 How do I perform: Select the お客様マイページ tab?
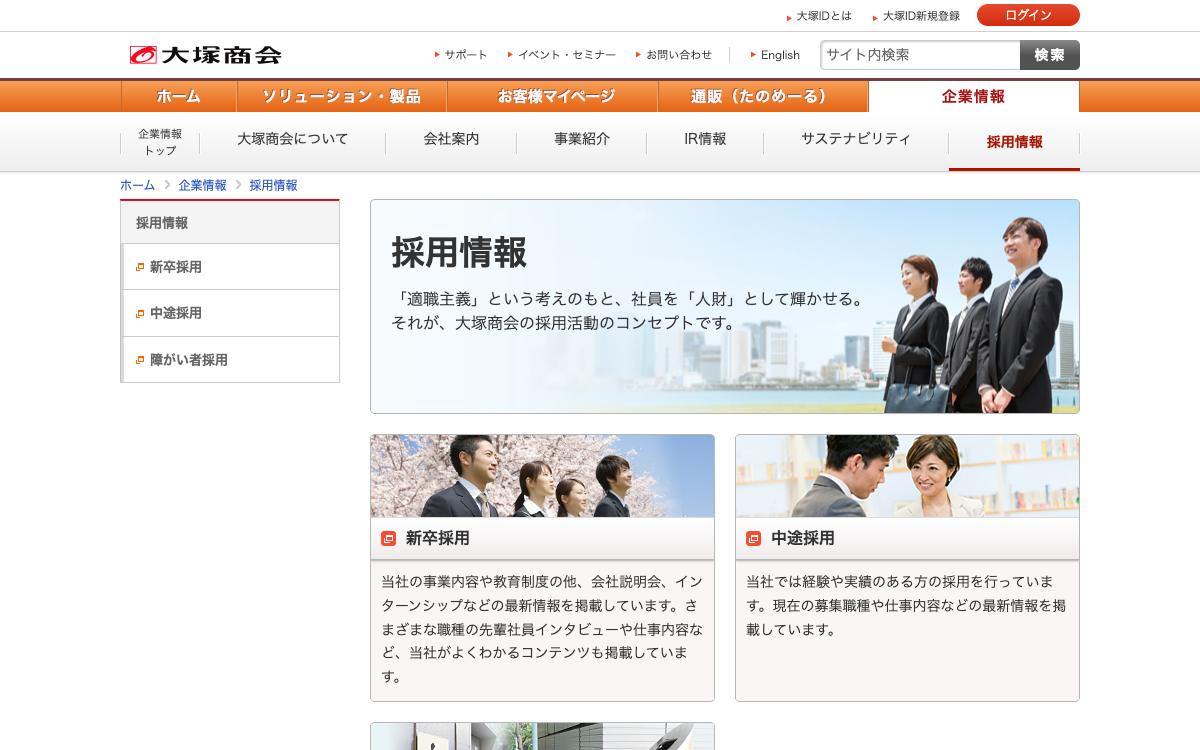(x=553, y=97)
